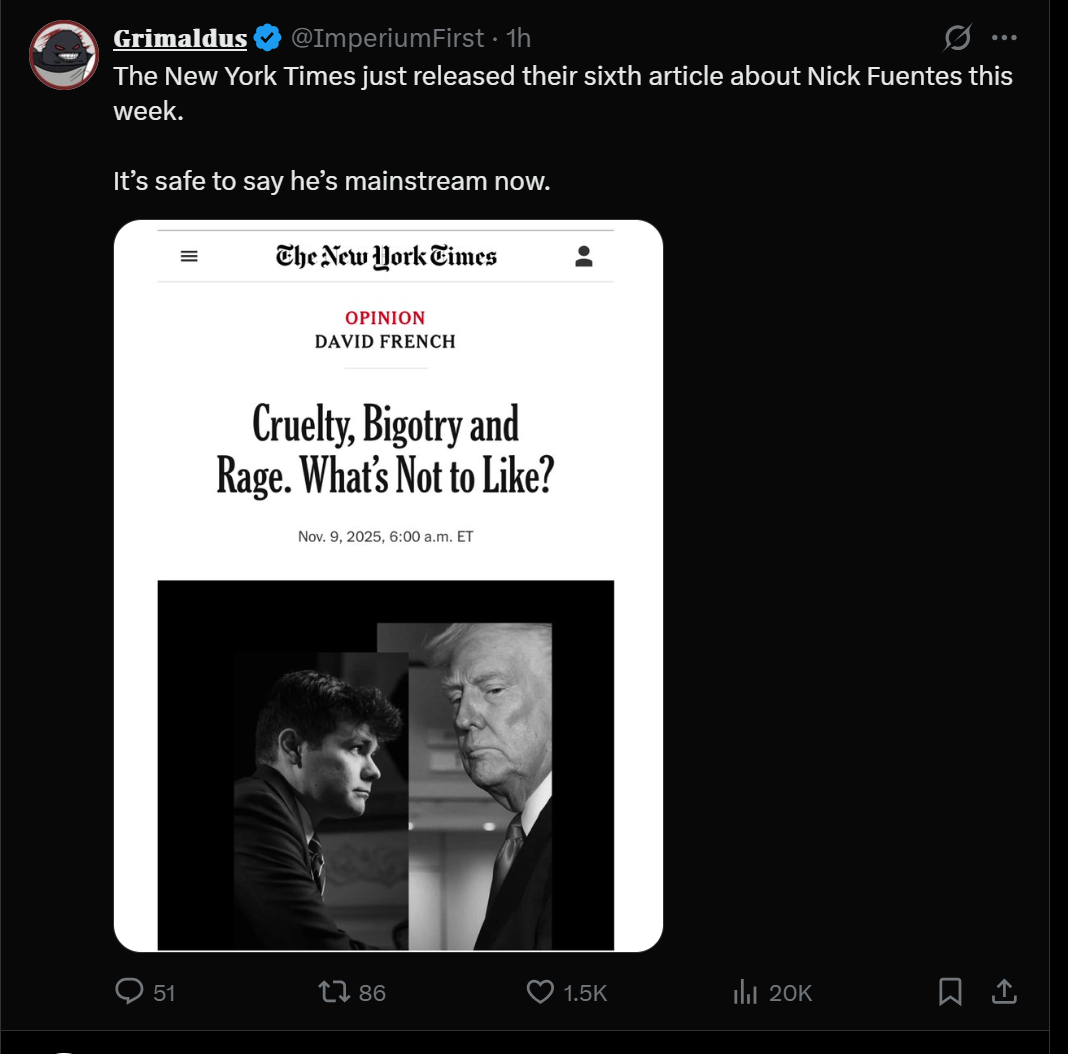Click the red OPINION label
The height and width of the screenshot is (1054, 1068).
point(385,318)
